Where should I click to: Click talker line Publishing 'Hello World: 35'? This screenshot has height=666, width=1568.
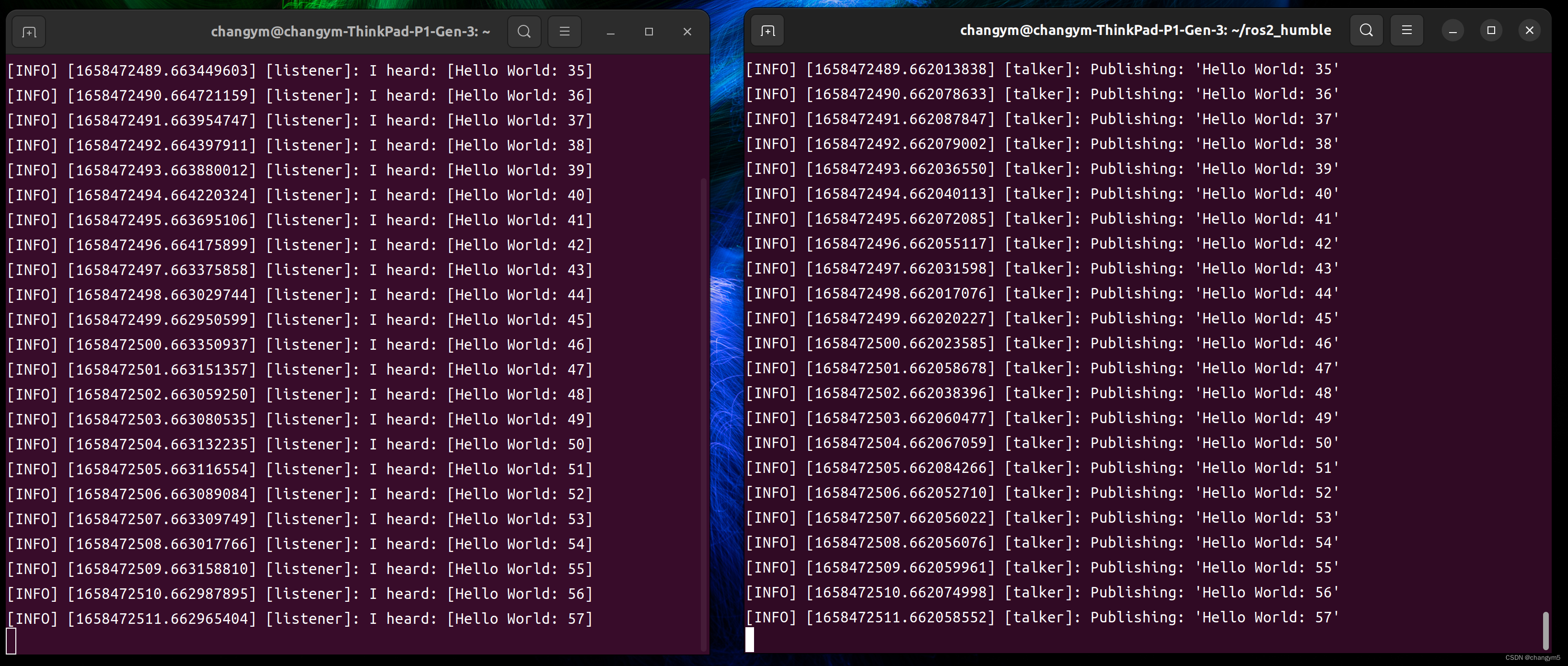pos(1043,69)
